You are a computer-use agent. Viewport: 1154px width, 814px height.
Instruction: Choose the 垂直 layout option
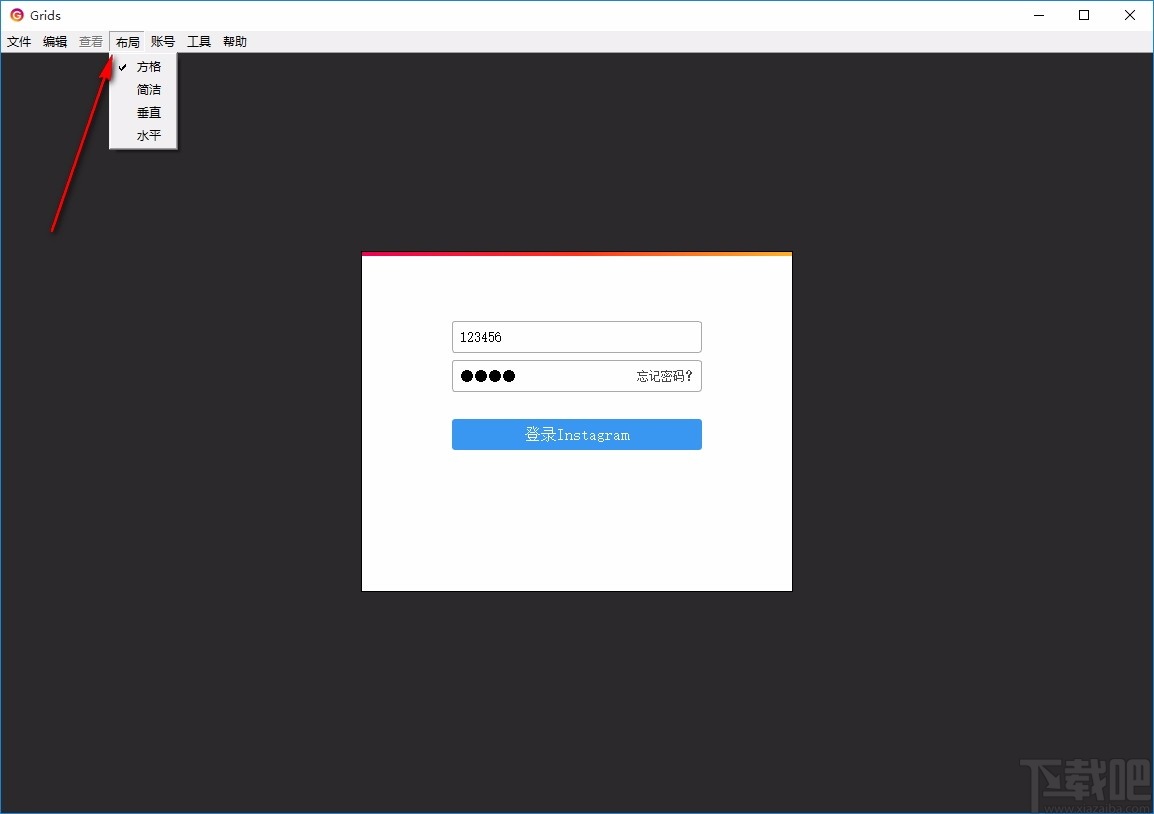(143, 113)
